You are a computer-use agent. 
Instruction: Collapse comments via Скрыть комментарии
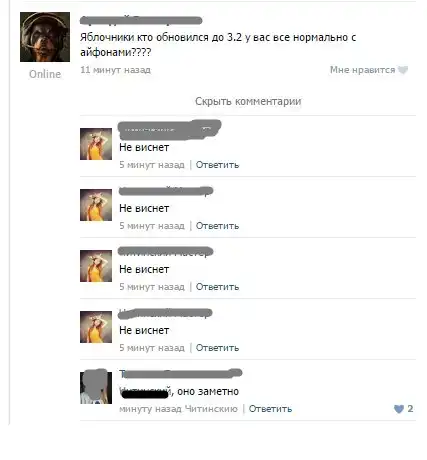coord(248,101)
